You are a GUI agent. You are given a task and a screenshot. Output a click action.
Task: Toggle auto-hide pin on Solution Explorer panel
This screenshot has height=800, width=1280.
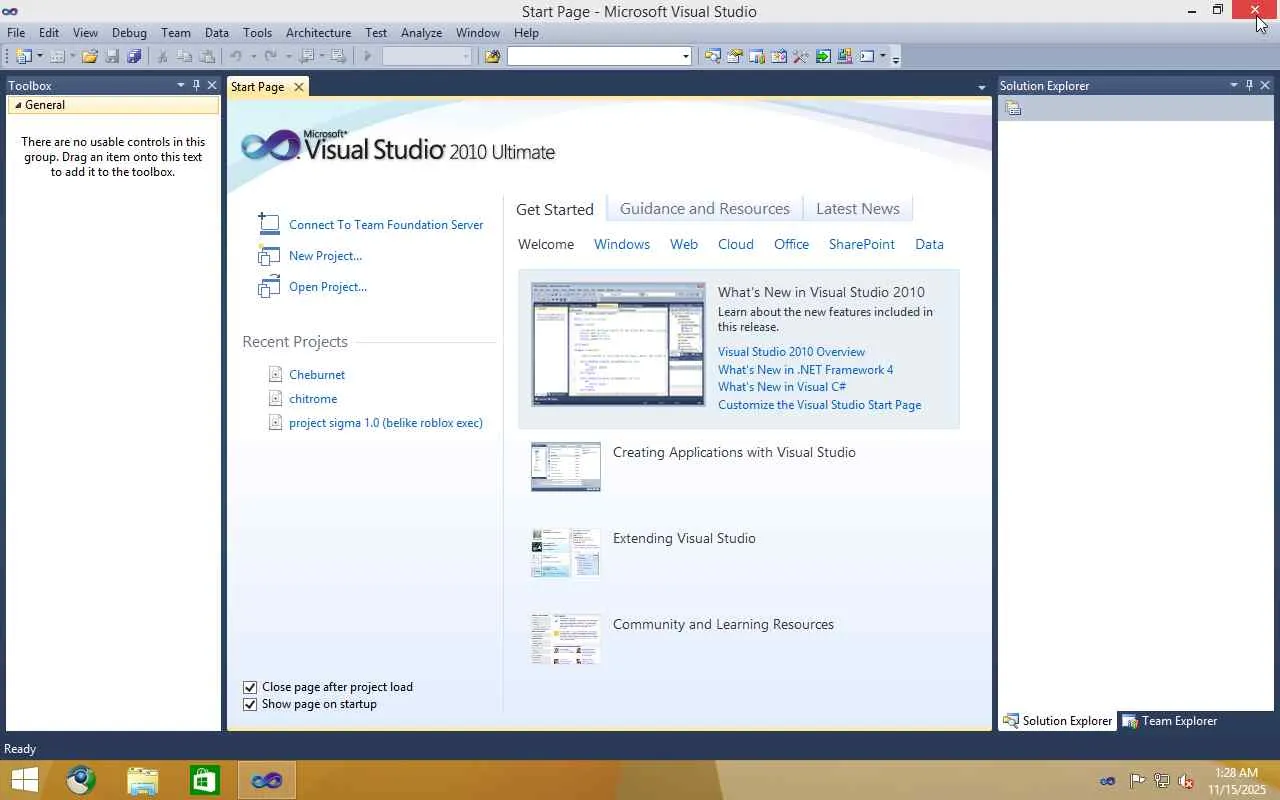1249,86
